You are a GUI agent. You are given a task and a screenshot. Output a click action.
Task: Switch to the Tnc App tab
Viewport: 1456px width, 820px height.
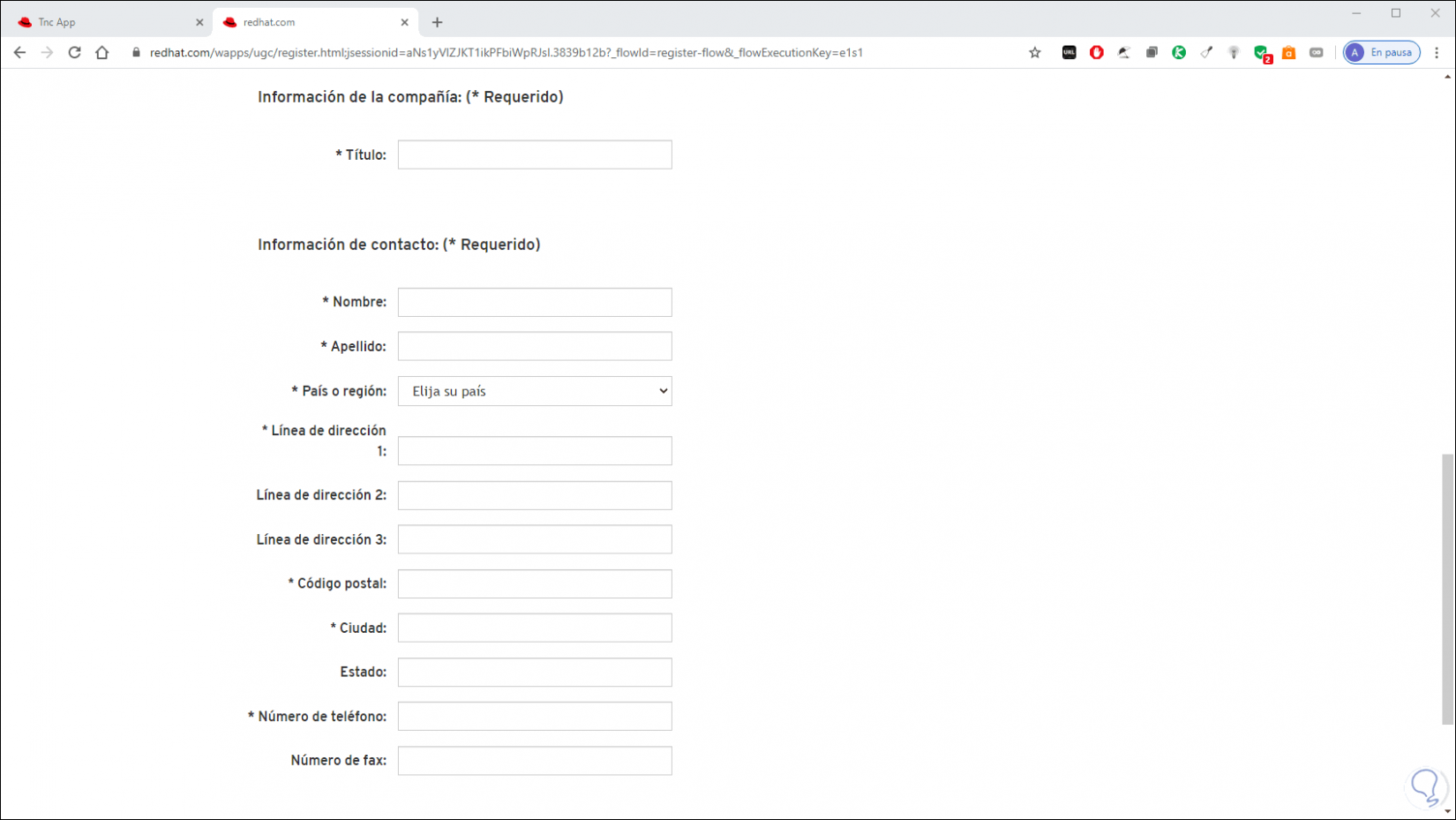tap(106, 22)
